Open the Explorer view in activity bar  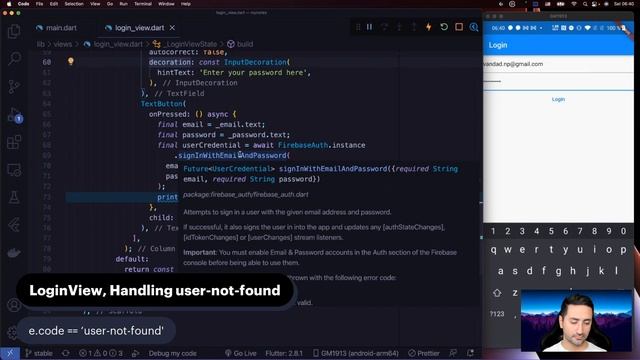[14, 31]
